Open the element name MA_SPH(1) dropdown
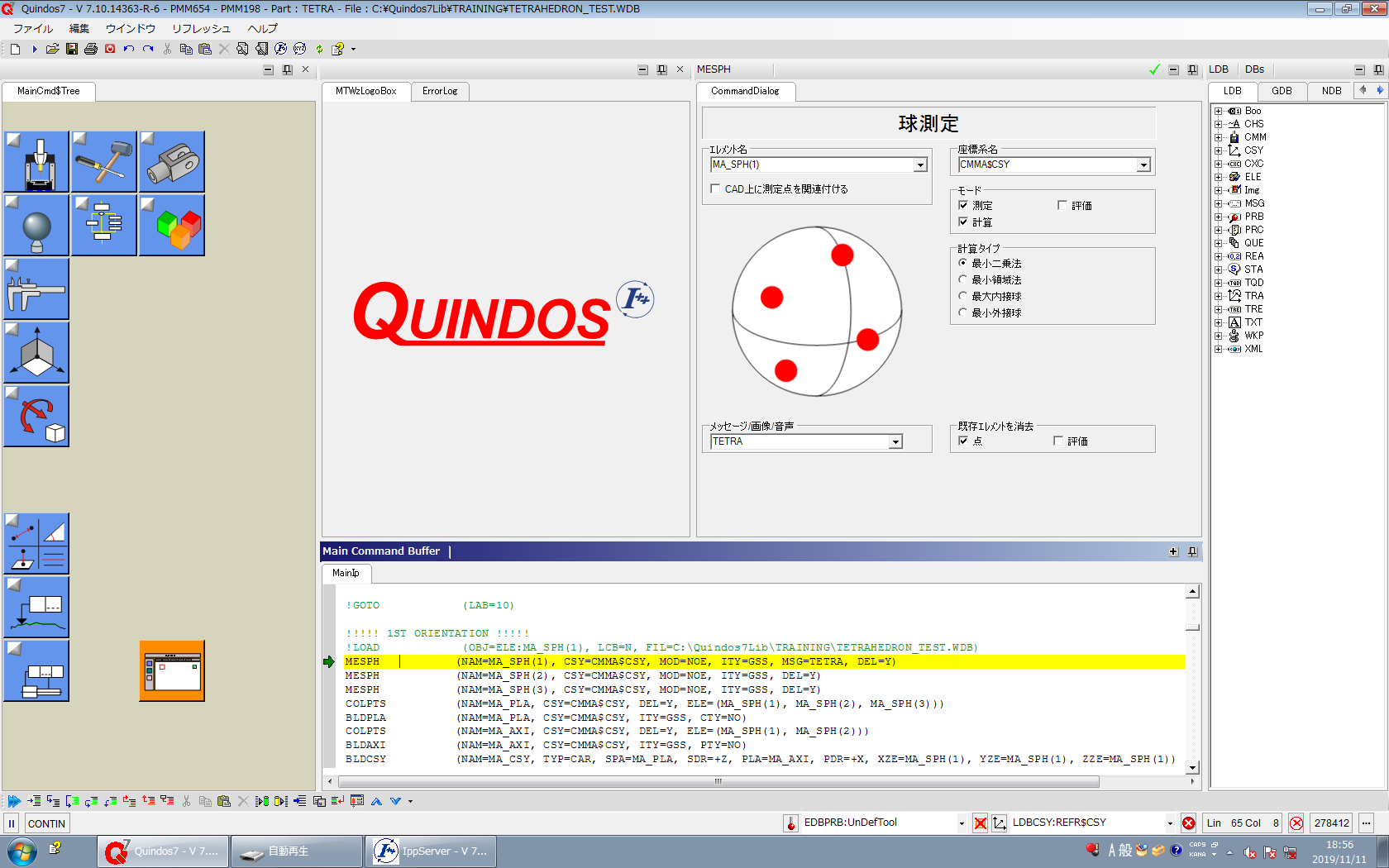This screenshot has width=1389, height=868. point(920,165)
